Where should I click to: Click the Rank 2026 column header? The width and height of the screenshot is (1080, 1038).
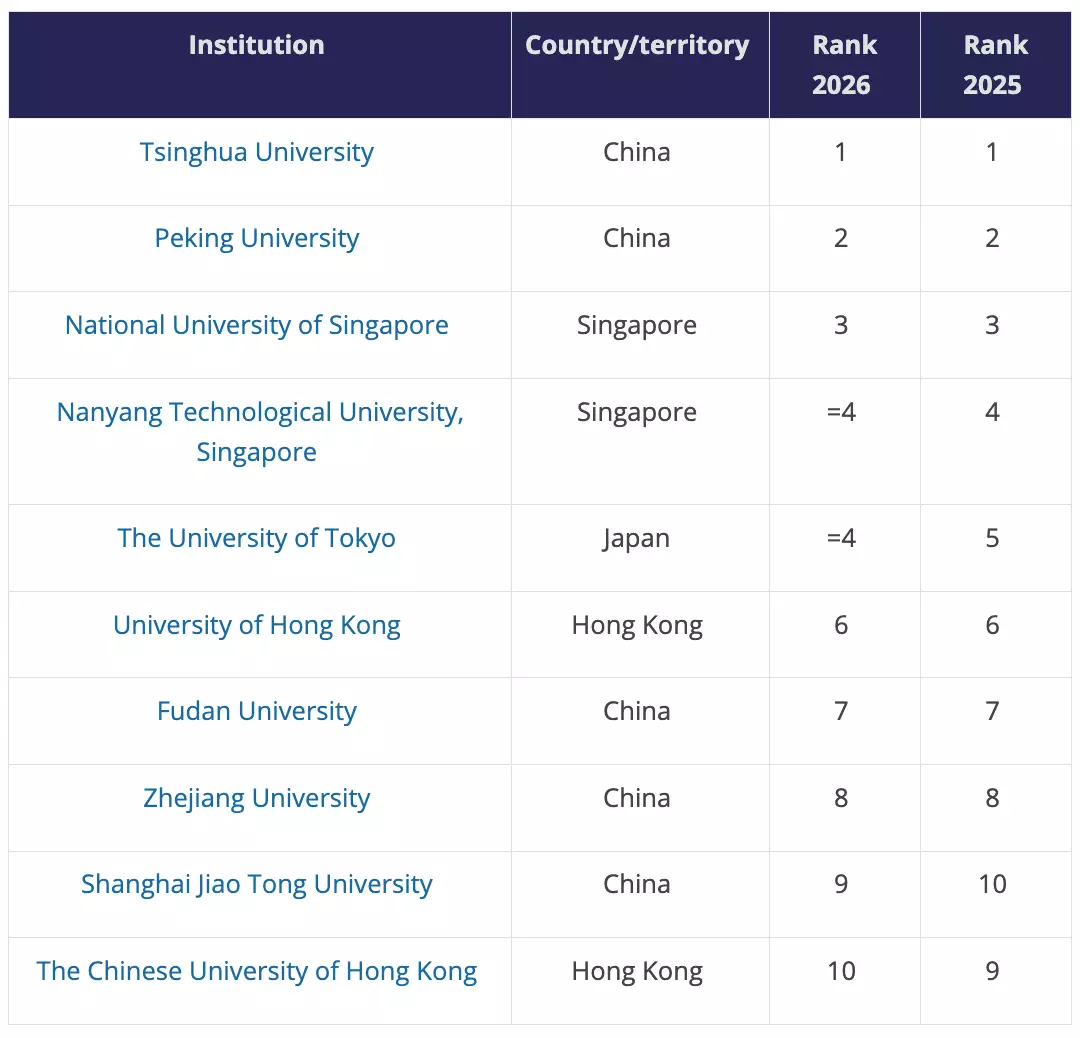pyautogui.click(x=842, y=65)
